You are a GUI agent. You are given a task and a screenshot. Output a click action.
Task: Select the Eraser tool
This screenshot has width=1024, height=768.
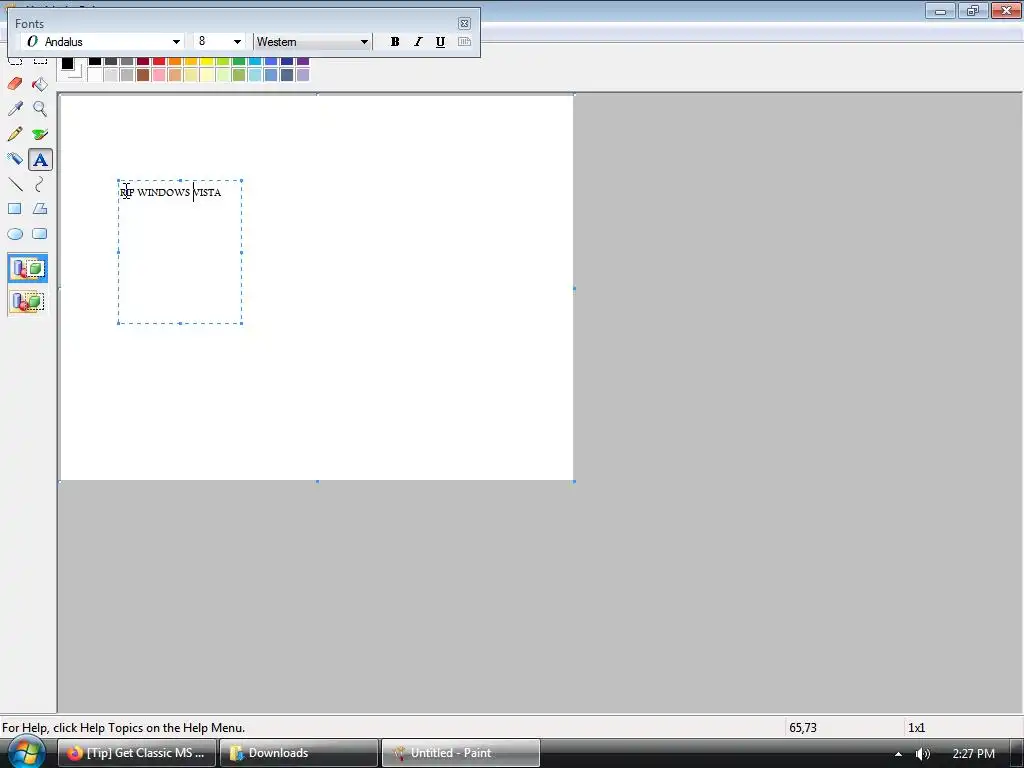coord(15,84)
